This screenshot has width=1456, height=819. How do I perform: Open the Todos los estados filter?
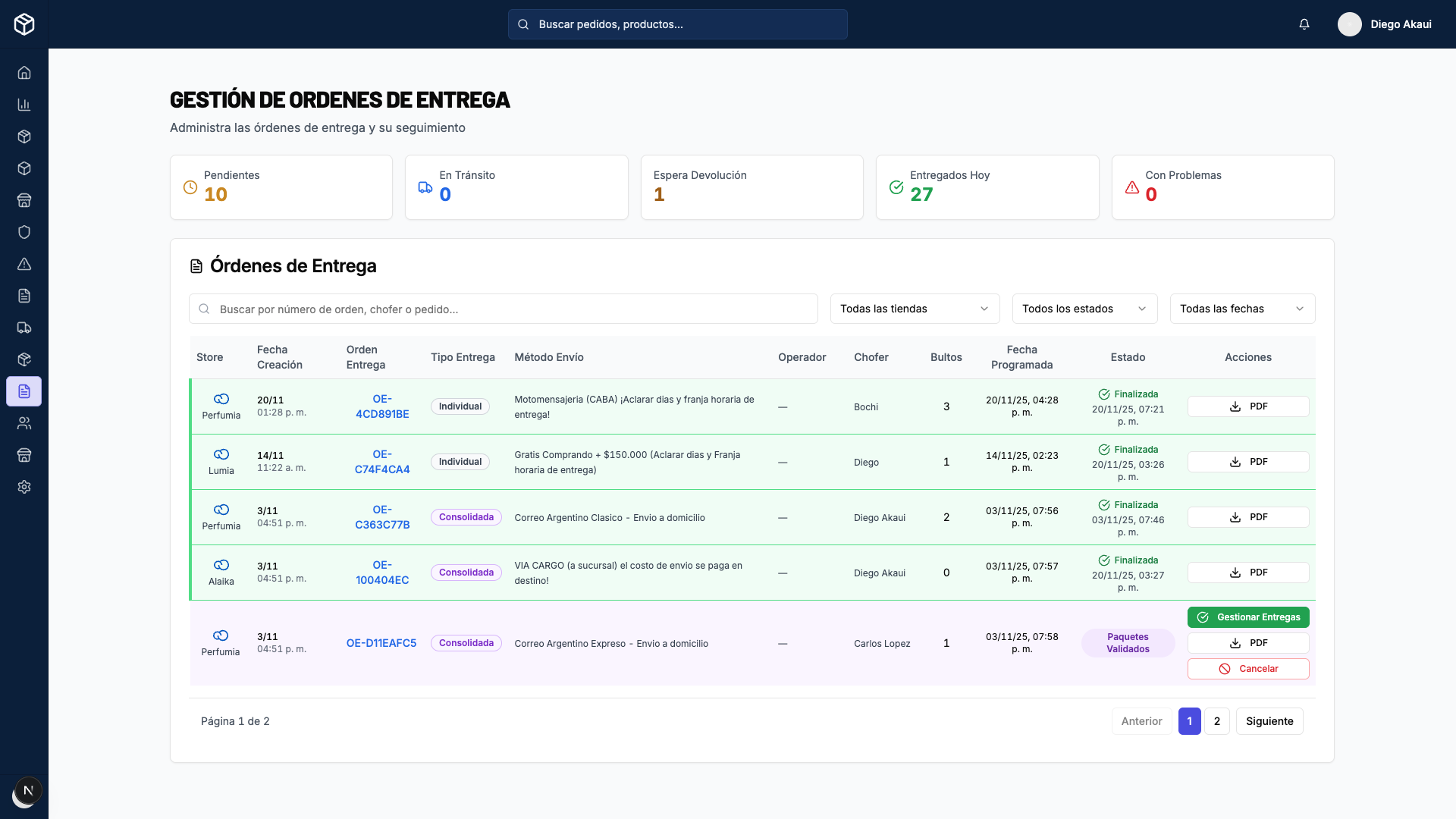(x=1084, y=309)
